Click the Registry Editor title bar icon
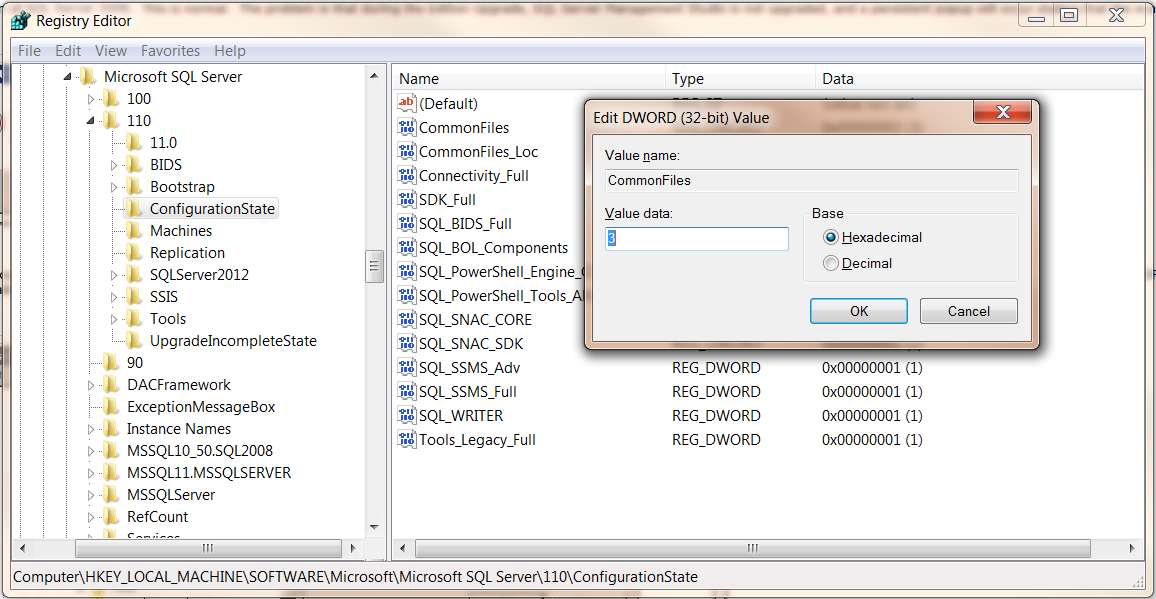The image size is (1156, 599). (20, 20)
